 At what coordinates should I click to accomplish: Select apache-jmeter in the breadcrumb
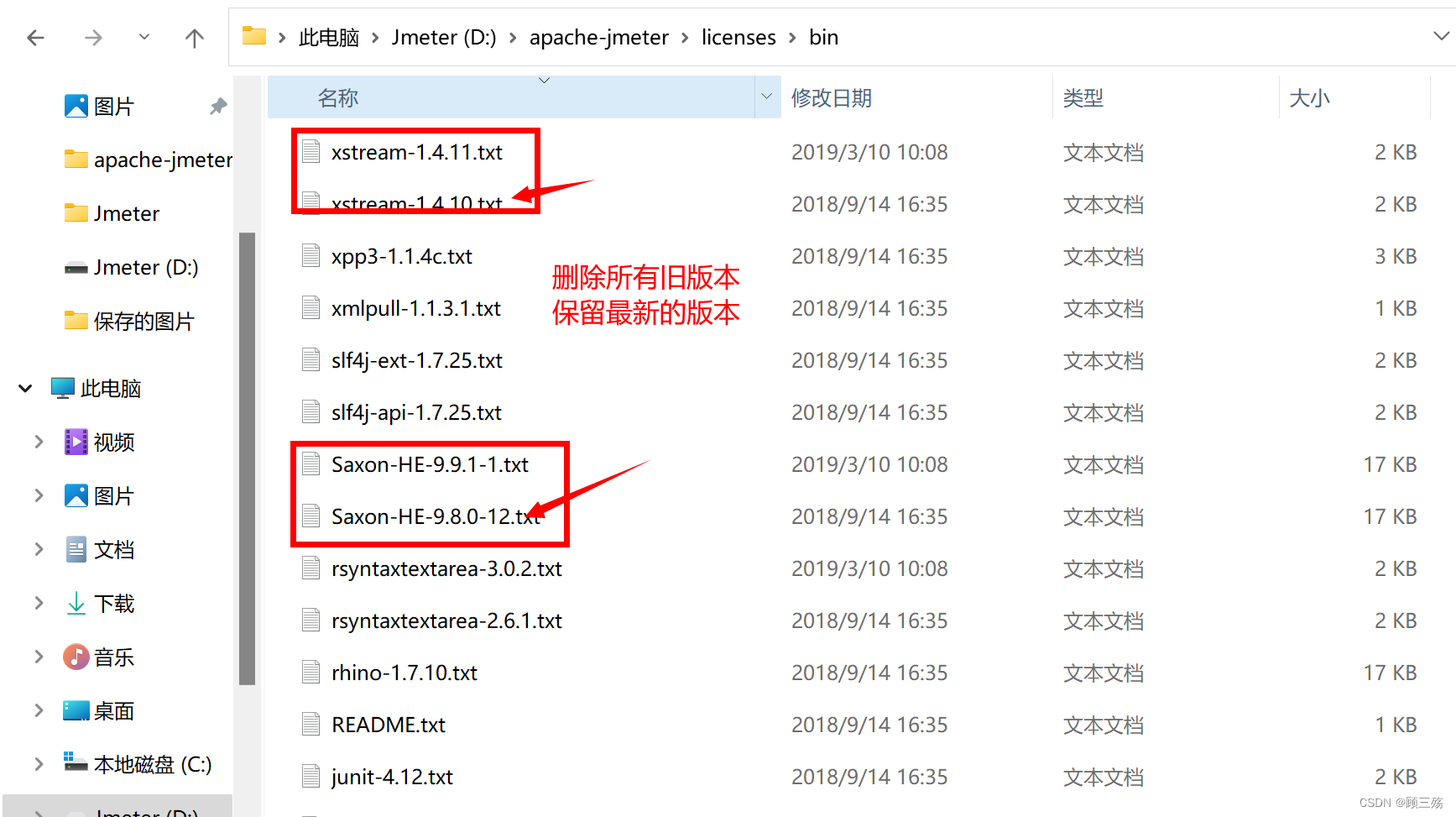[x=599, y=38]
